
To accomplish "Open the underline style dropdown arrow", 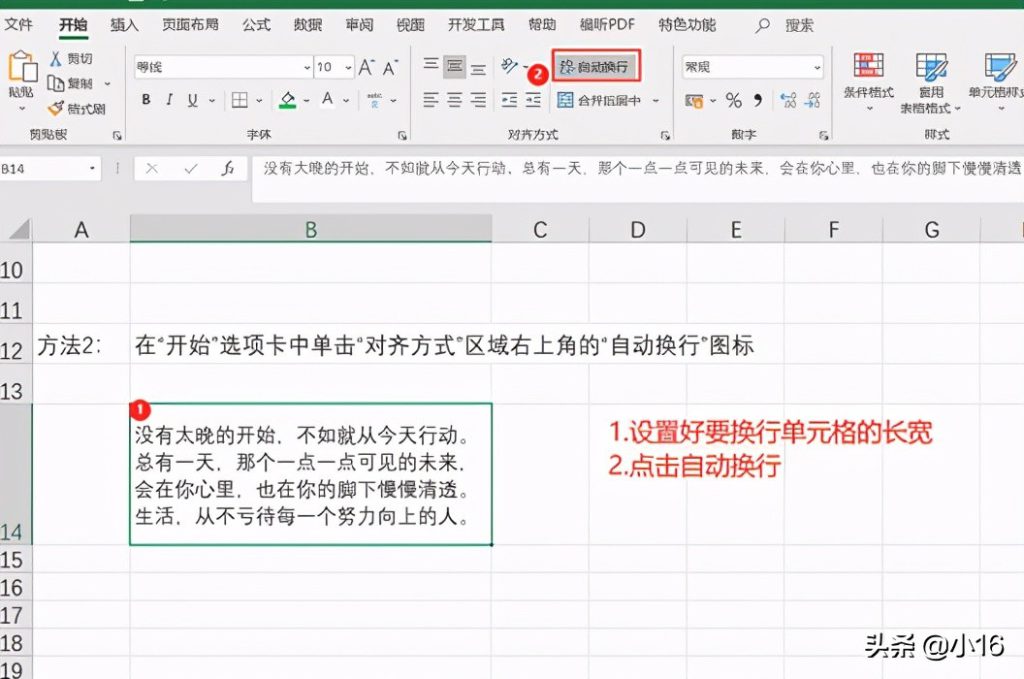I will pos(212,100).
